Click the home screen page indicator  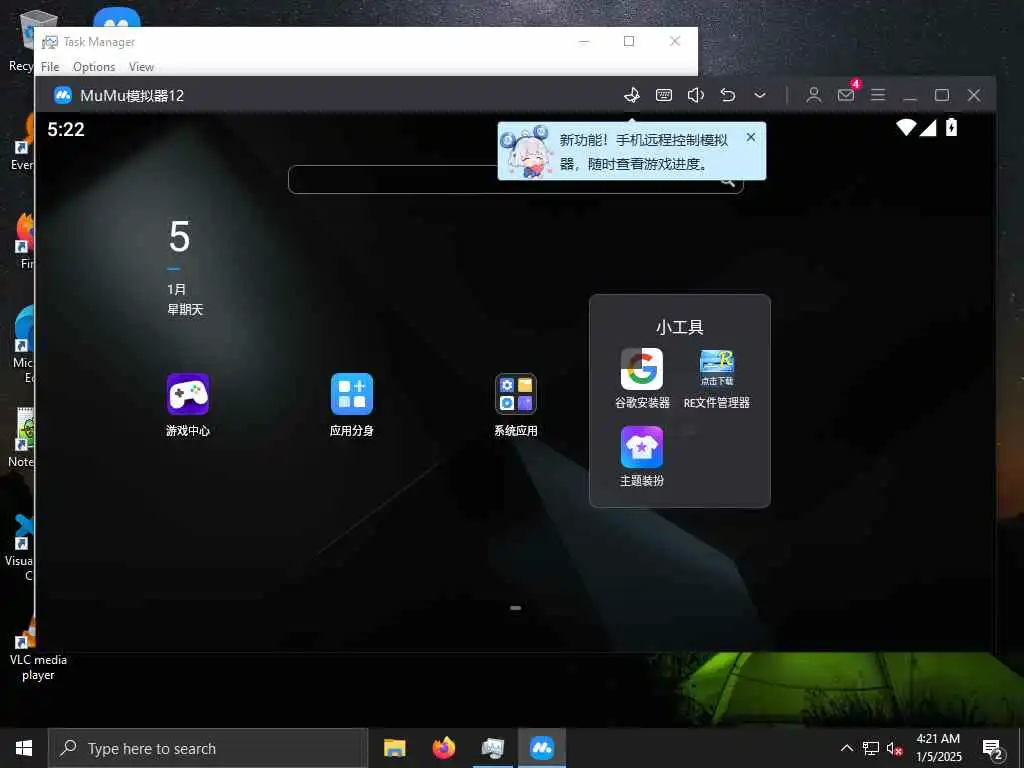point(516,608)
